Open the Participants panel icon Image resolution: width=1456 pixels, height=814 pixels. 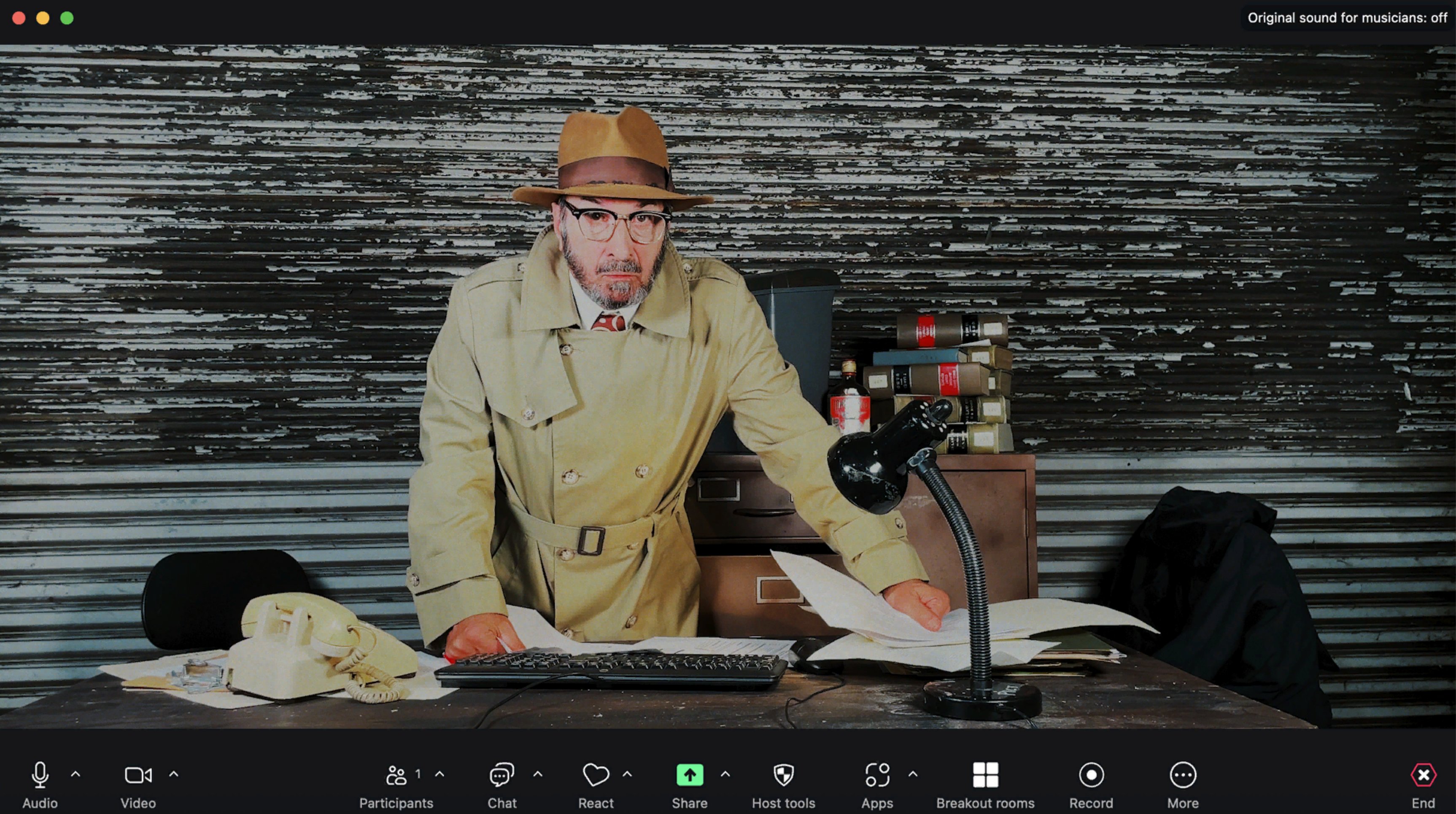pos(396,775)
